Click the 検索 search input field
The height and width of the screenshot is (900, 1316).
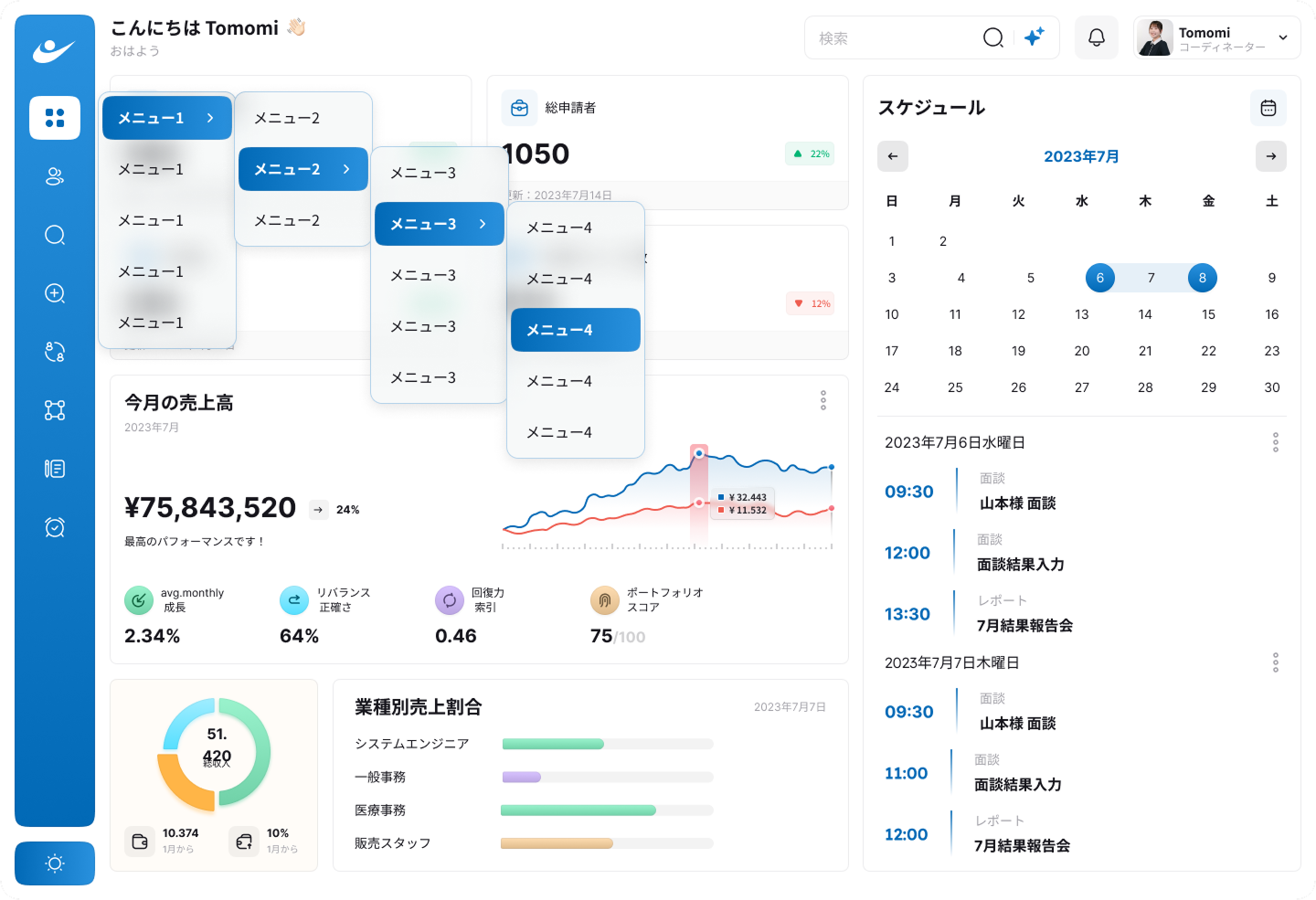(891, 38)
